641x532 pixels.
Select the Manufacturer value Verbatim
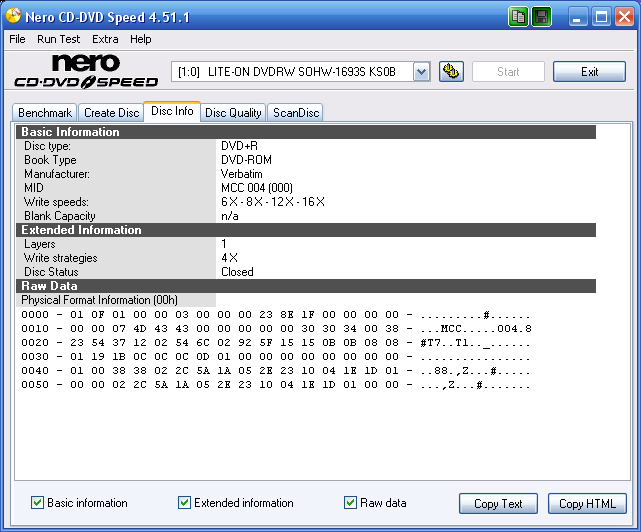pyautogui.click(x=242, y=174)
